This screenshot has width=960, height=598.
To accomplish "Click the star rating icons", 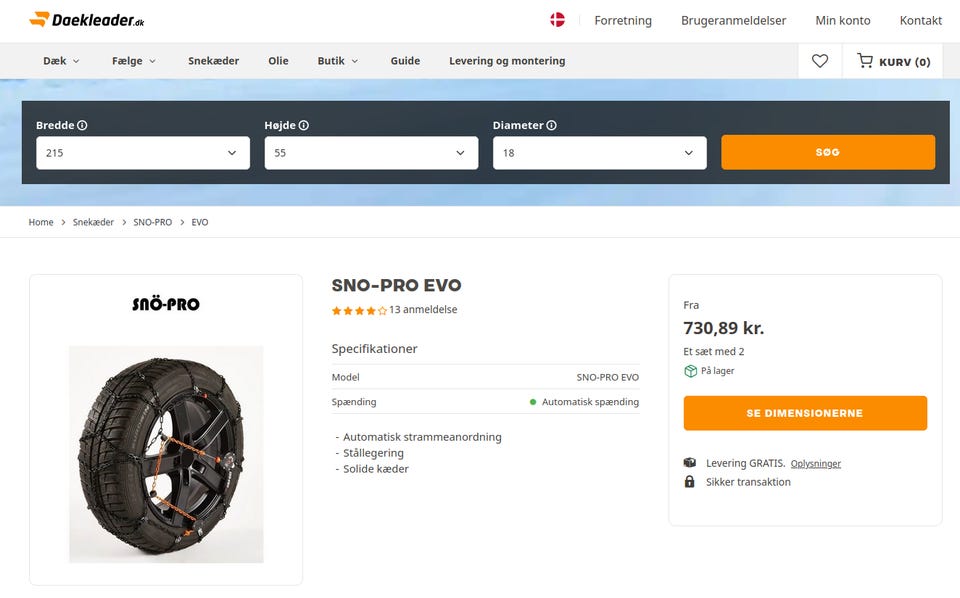I will [359, 311].
